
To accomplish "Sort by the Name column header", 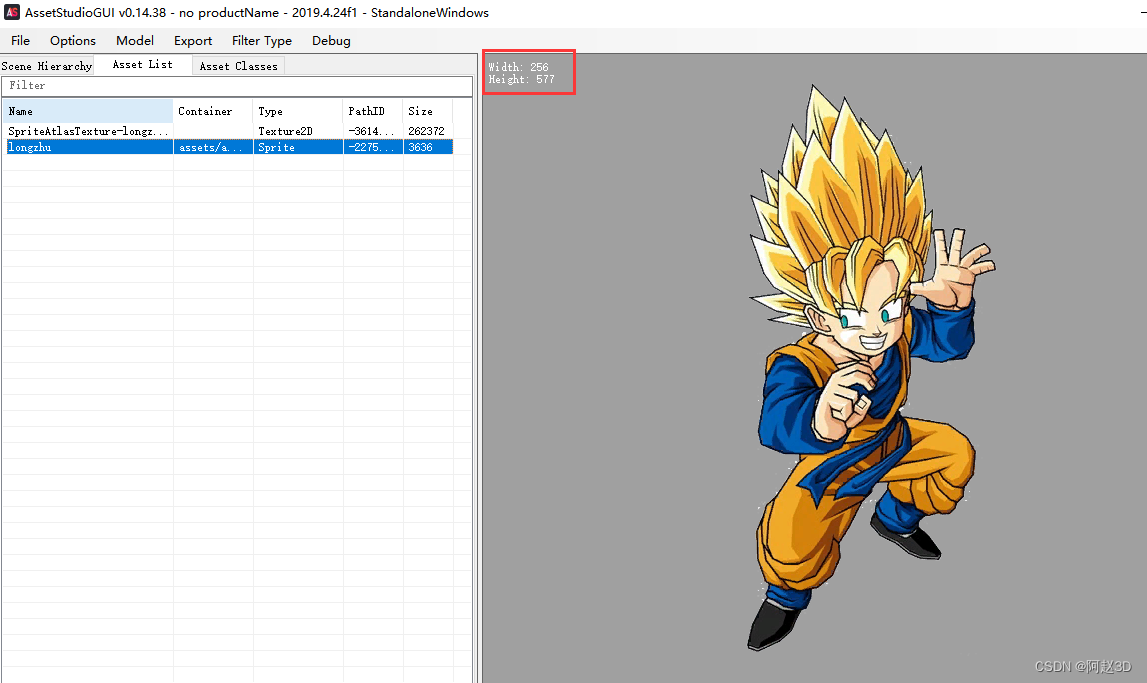I will coord(88,111).
